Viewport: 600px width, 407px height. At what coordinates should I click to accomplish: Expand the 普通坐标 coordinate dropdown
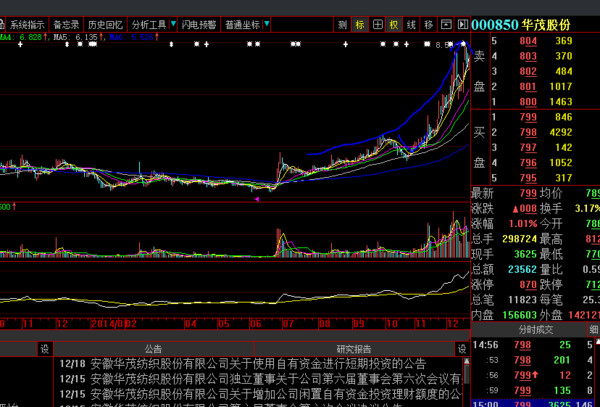pos(245,24)
